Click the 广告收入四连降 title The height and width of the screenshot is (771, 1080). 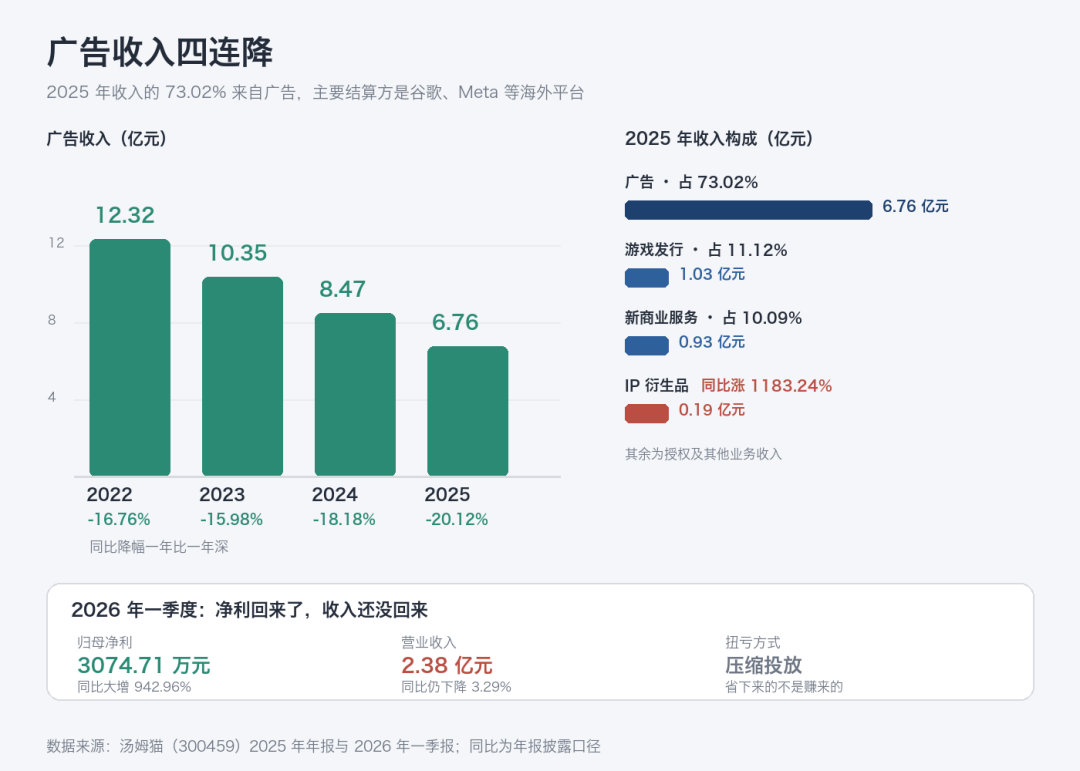coord(160,52)
